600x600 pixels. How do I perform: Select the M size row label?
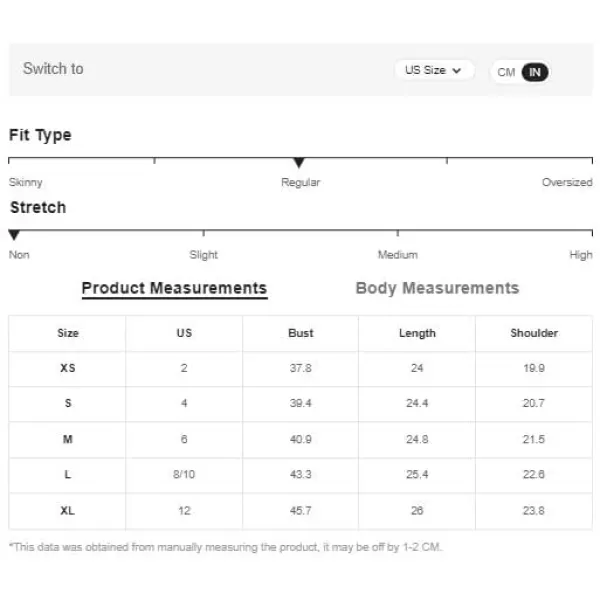pos(68,439)
